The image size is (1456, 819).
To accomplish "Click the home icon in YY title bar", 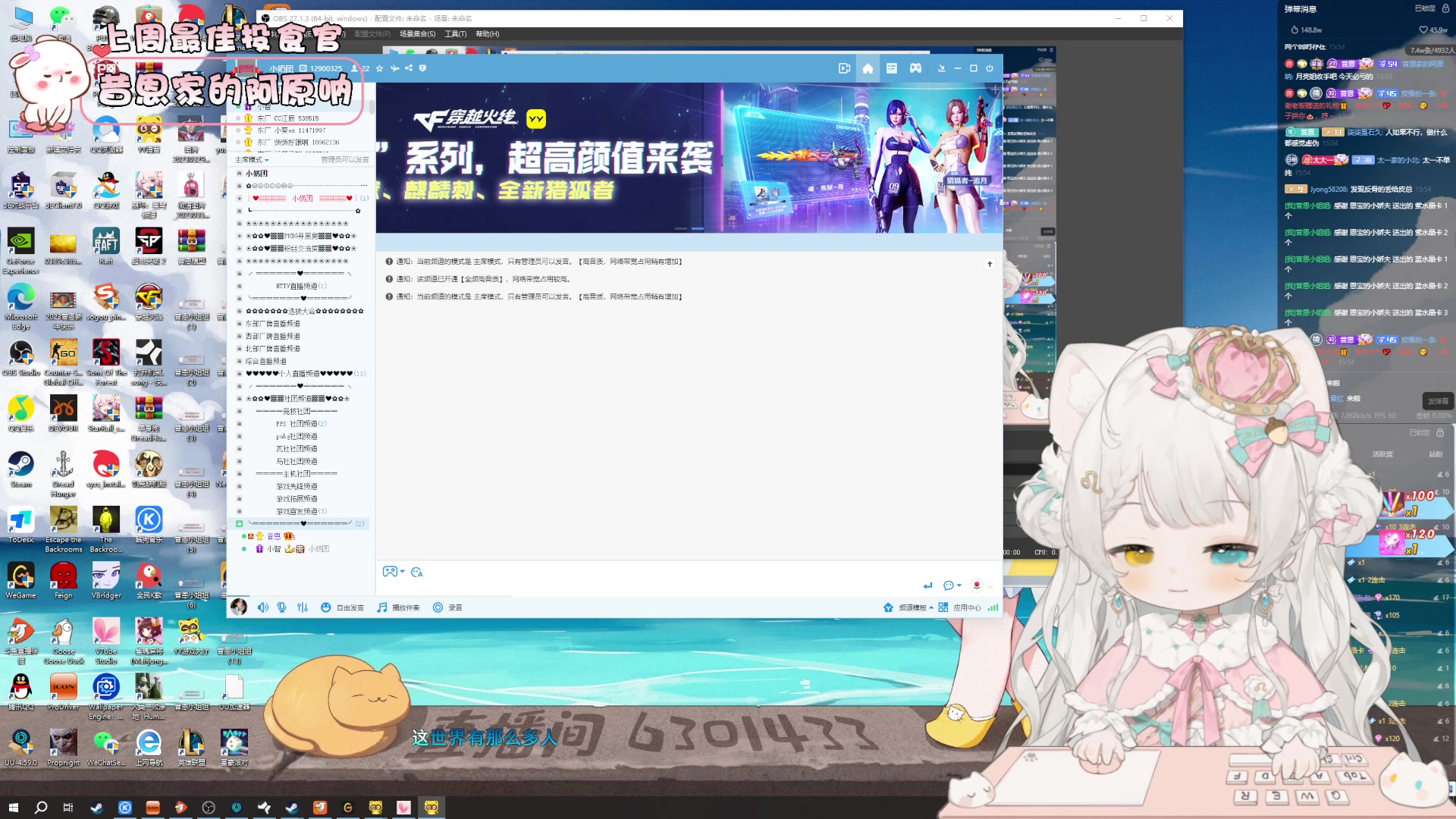I will 868,68.
